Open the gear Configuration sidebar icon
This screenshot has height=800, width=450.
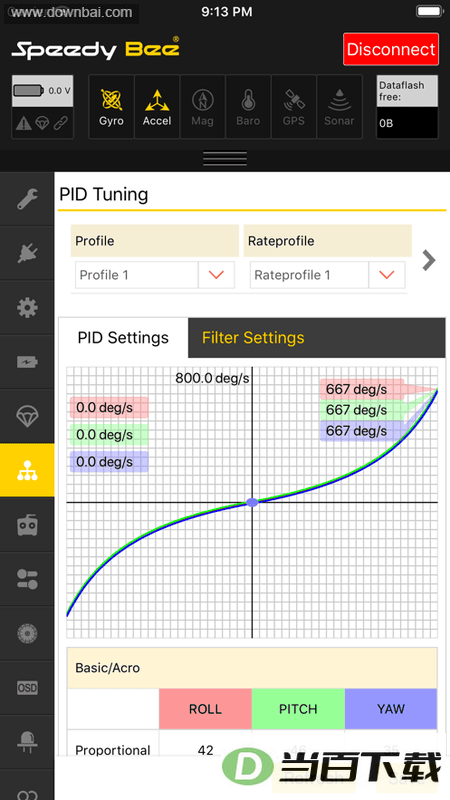pyautogui.click(x=27, y=308)
